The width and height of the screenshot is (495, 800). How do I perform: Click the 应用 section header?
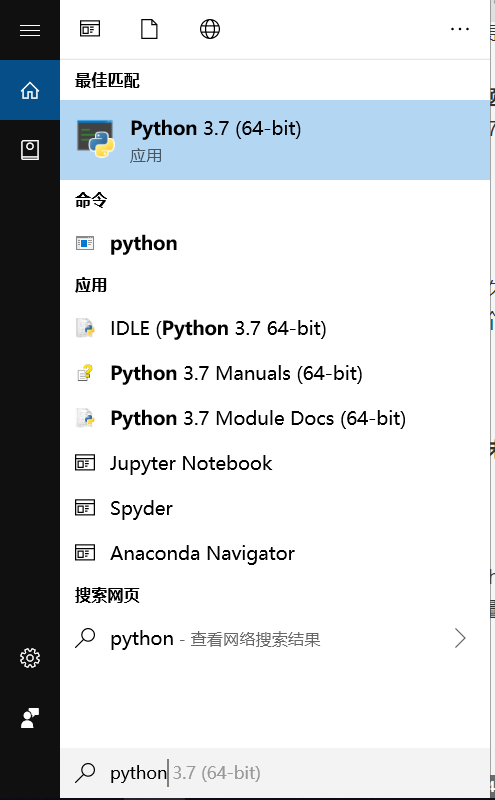tap(91, 285)
